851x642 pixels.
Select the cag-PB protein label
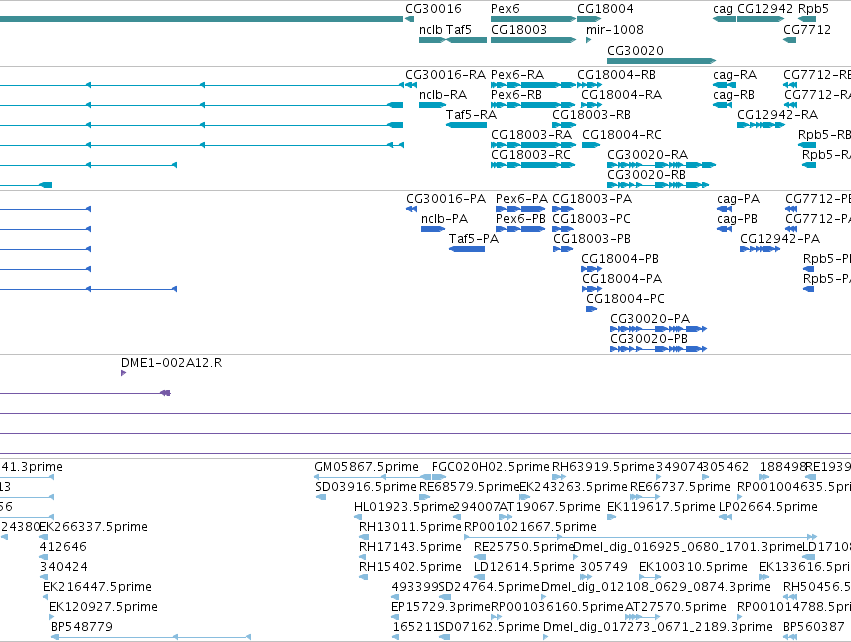click(x=737, y=219)
